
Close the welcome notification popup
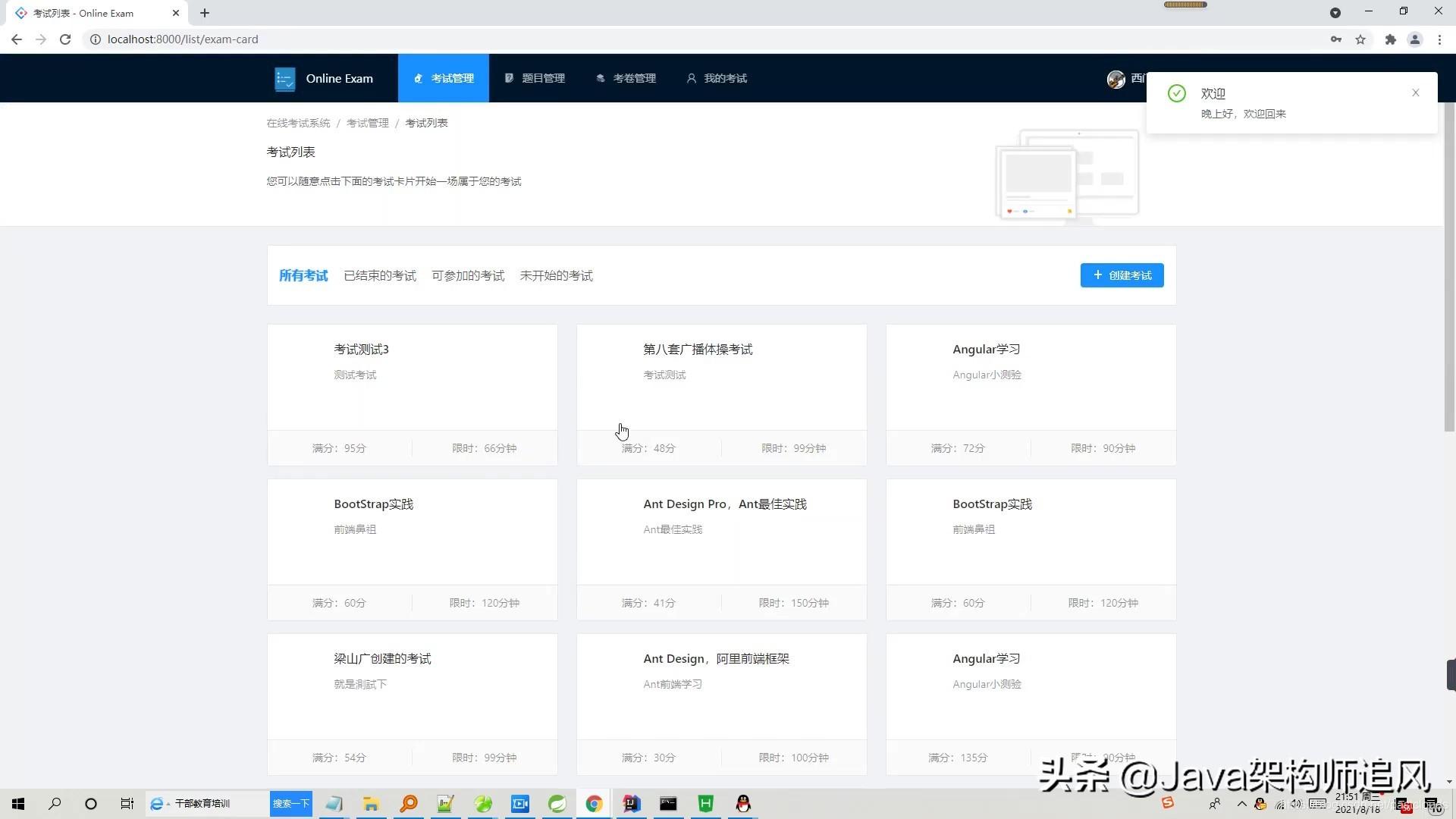(x=1415, y=93)
